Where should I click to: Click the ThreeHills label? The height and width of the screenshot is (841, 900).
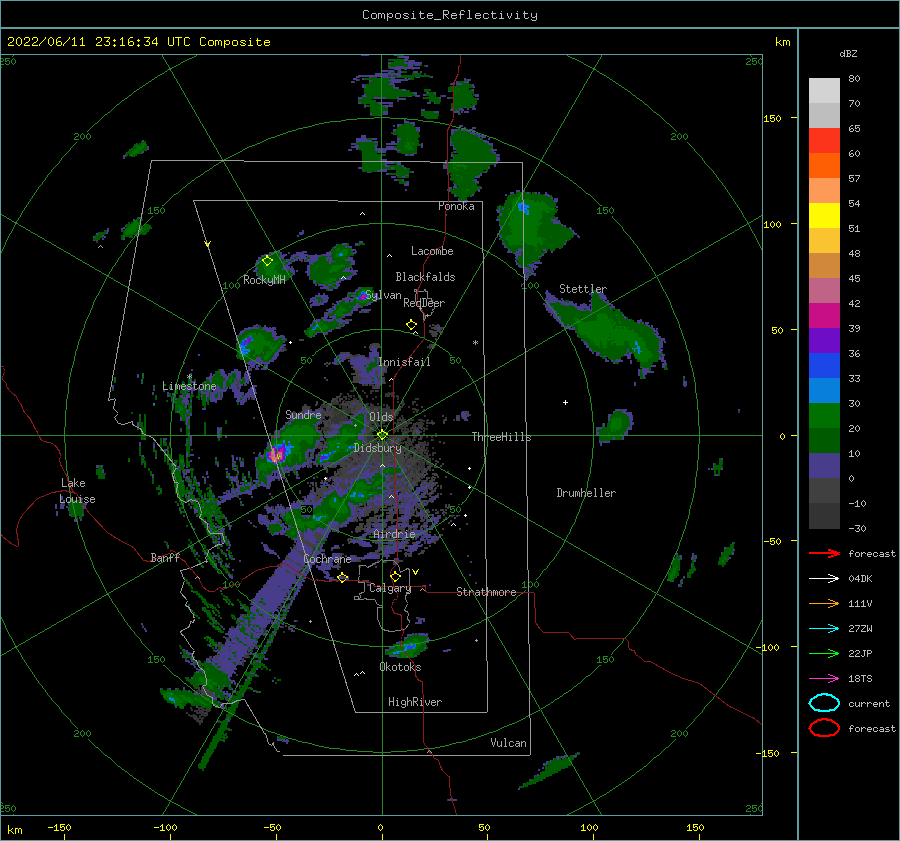click(x=502, y=437)
